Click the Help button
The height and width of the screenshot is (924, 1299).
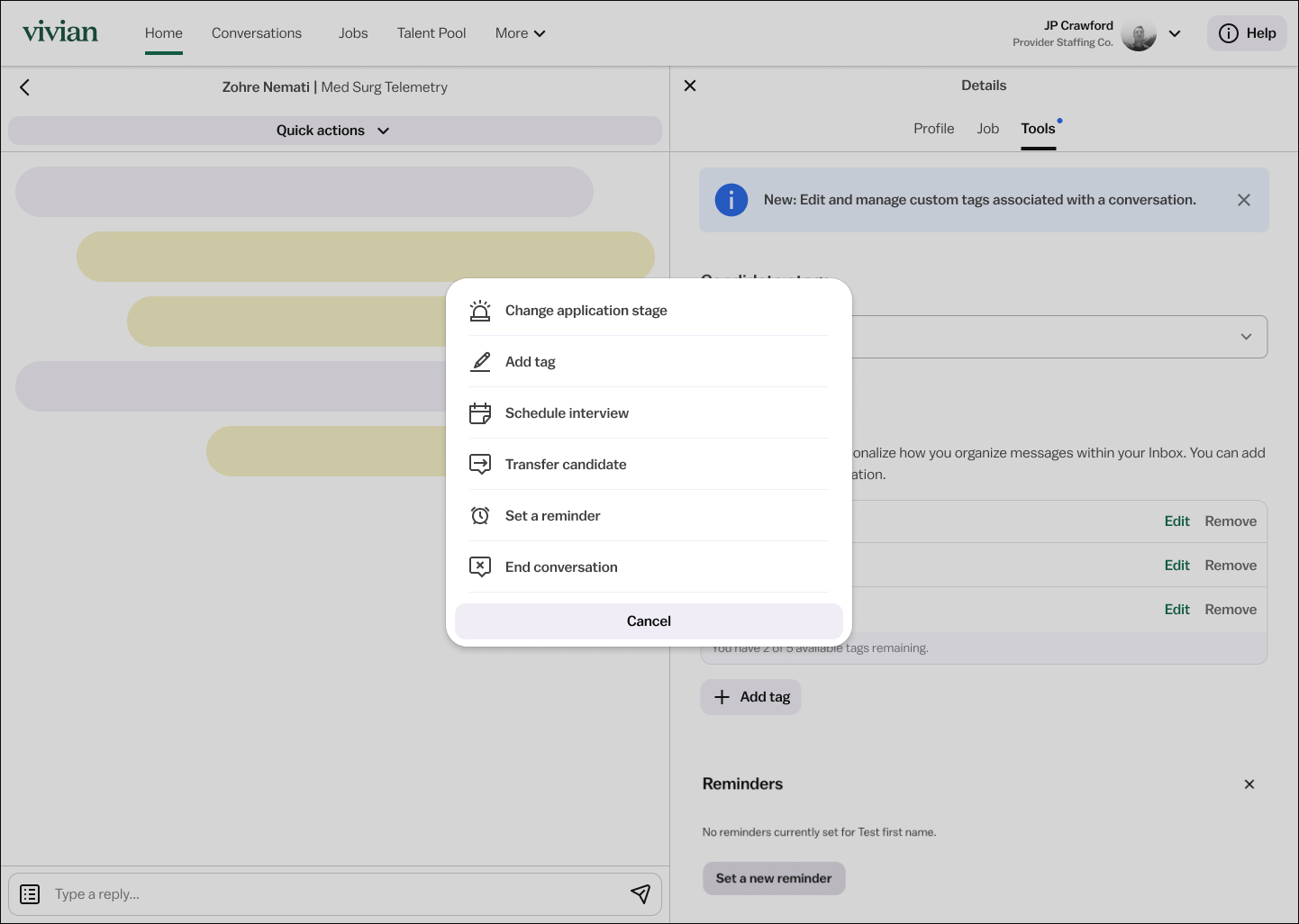click(x=1247, y=33)
